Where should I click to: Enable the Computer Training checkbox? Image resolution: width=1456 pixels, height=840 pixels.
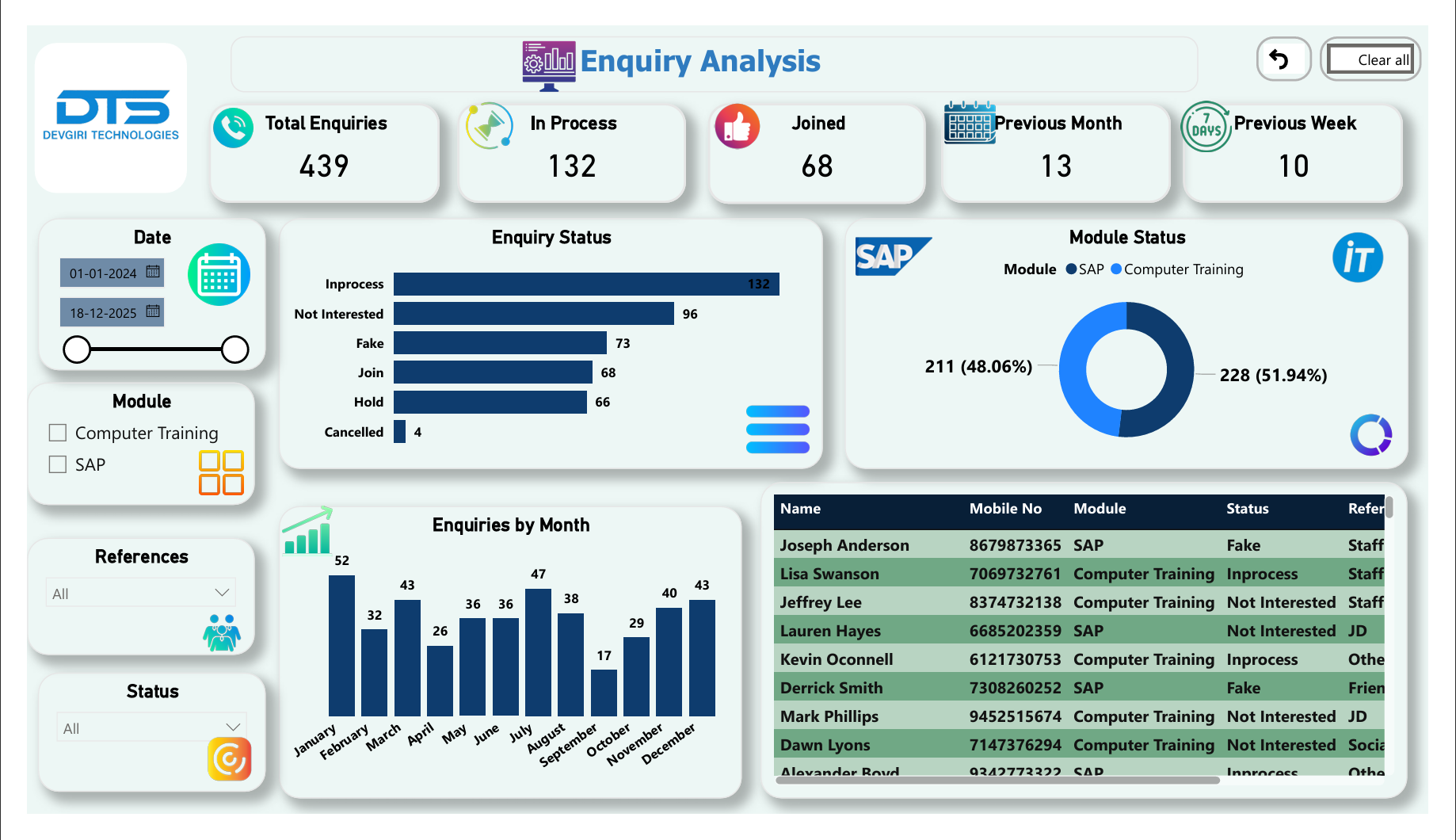[x=56, y=432]
